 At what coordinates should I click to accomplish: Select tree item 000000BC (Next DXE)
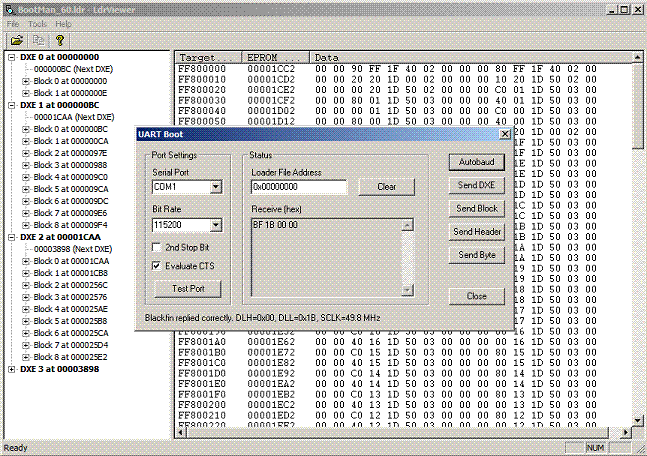73,69
